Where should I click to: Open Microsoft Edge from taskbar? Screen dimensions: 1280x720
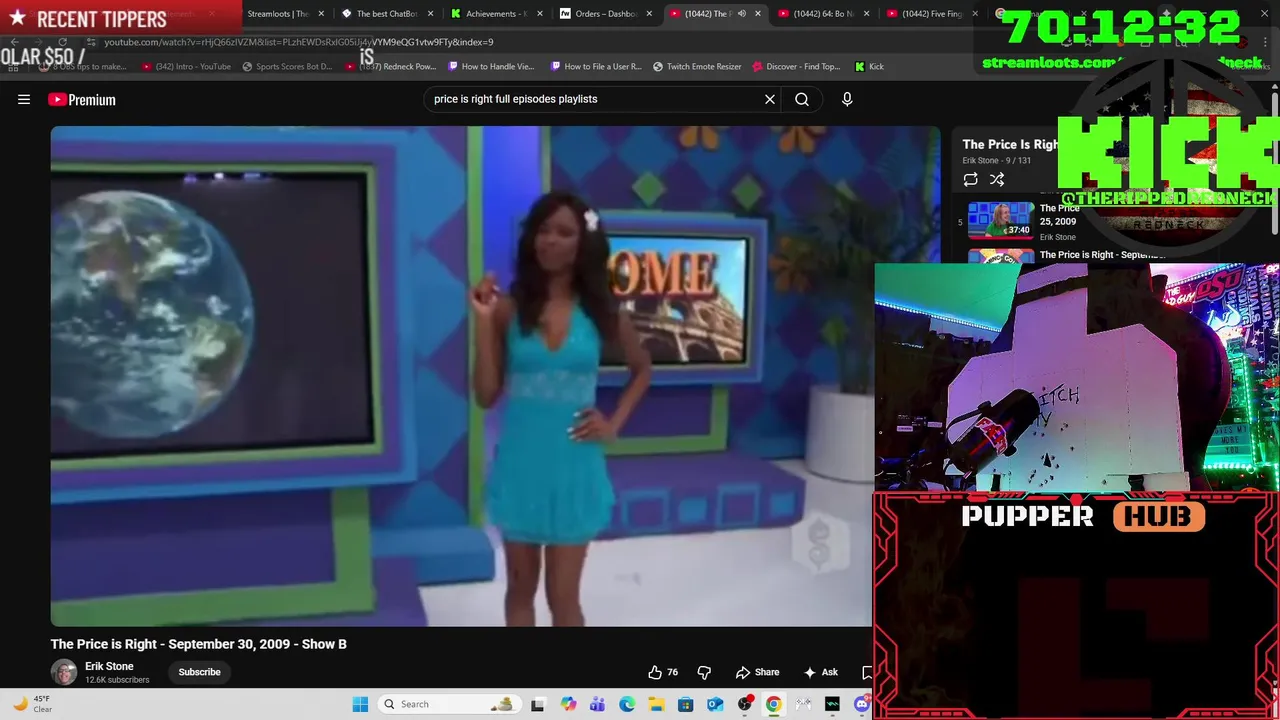(627, 704)
